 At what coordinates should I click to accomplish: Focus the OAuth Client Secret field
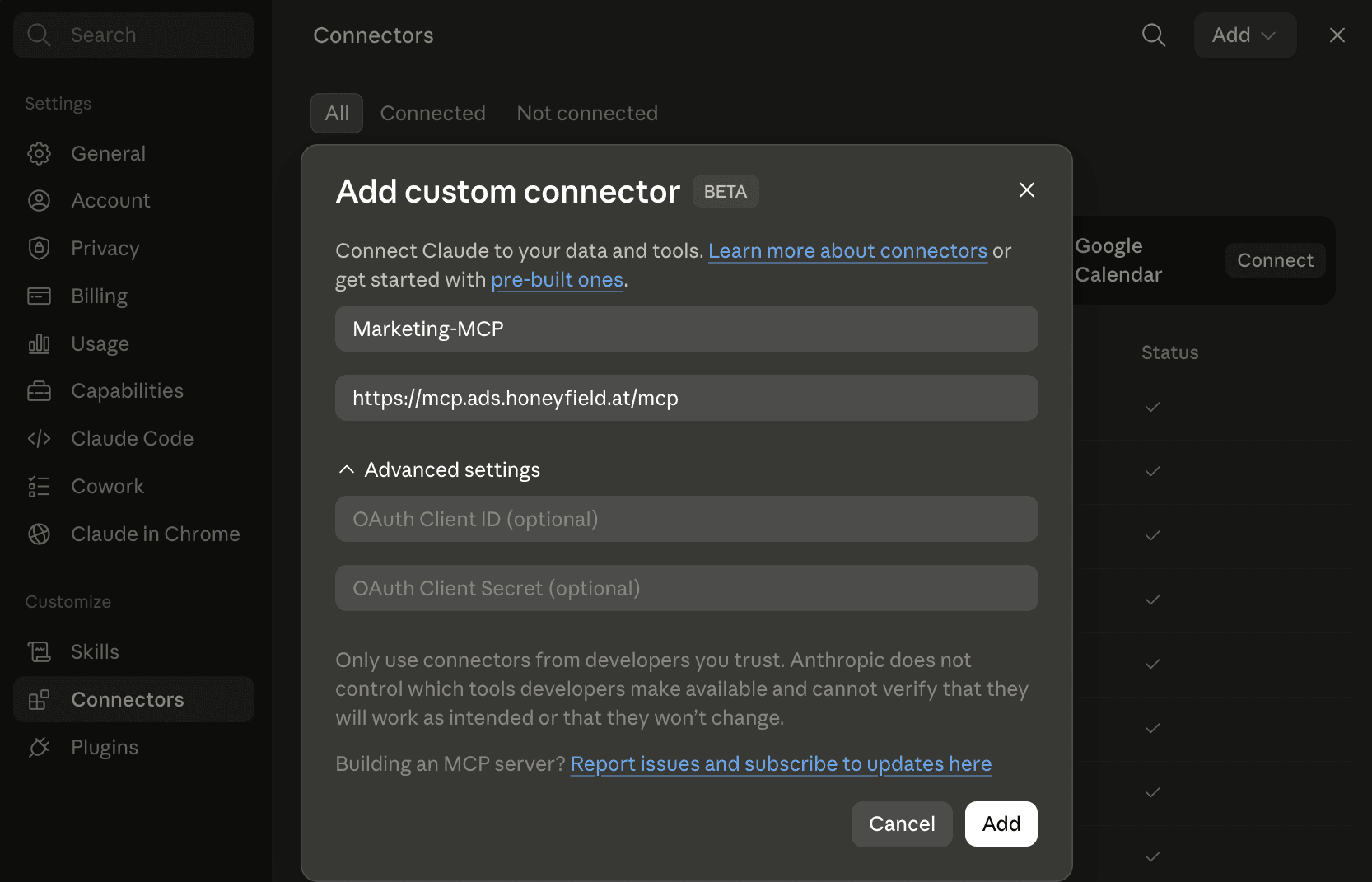[x=686, y=588]
